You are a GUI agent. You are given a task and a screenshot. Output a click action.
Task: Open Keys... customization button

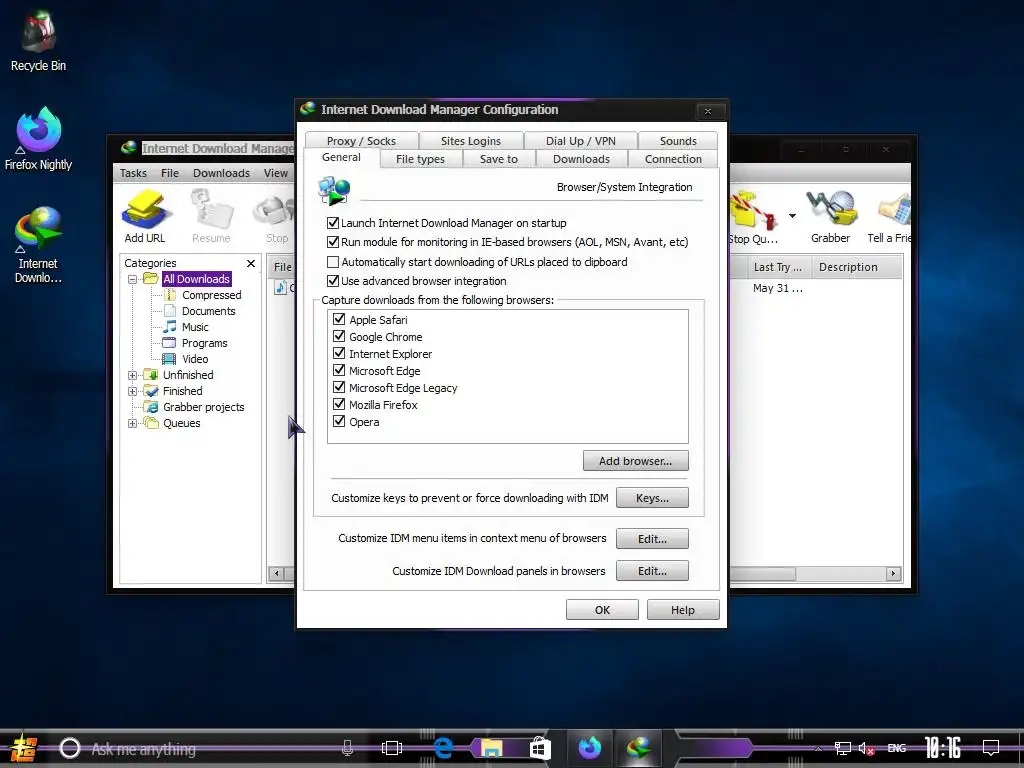(652, 498)
